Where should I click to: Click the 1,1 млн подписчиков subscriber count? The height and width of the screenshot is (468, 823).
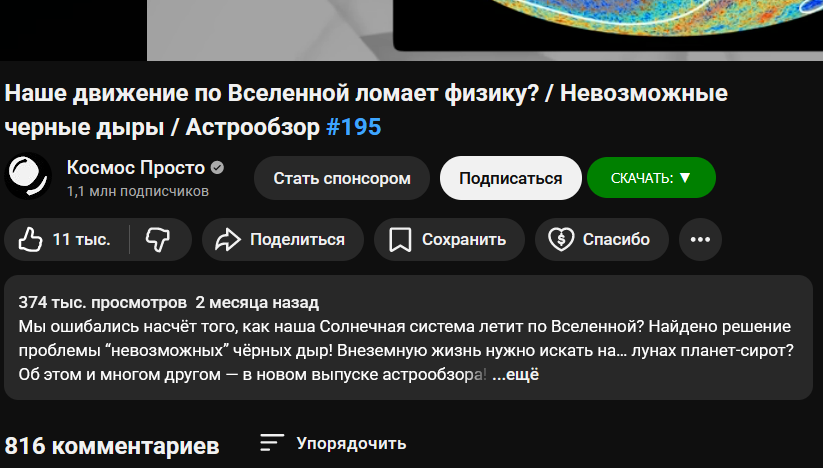coord(137,190)
